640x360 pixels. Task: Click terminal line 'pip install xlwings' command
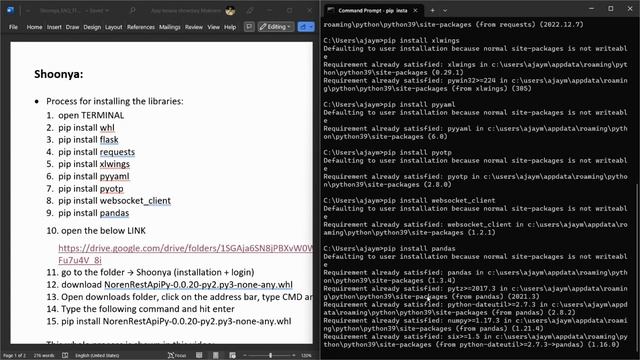pyautogui.click(x=422, y=40)
